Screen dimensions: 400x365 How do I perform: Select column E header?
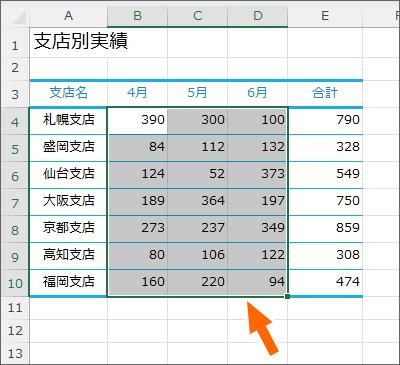[x=325, y=16]
